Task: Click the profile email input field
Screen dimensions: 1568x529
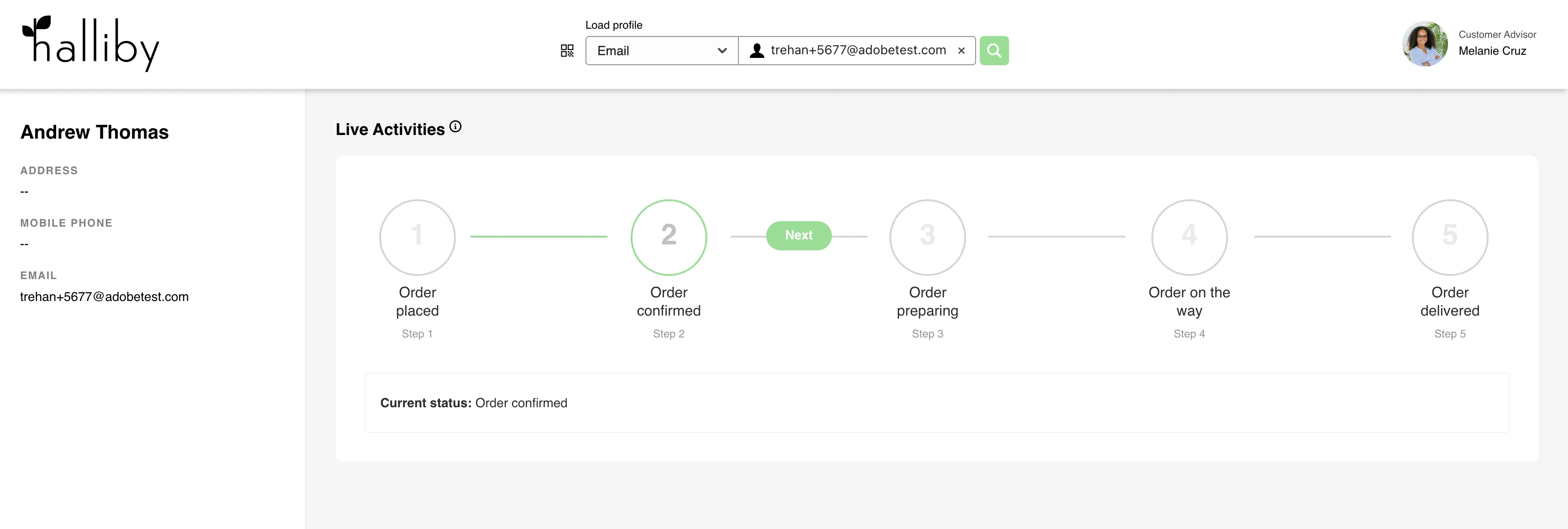Action: [x=857, y=51]
